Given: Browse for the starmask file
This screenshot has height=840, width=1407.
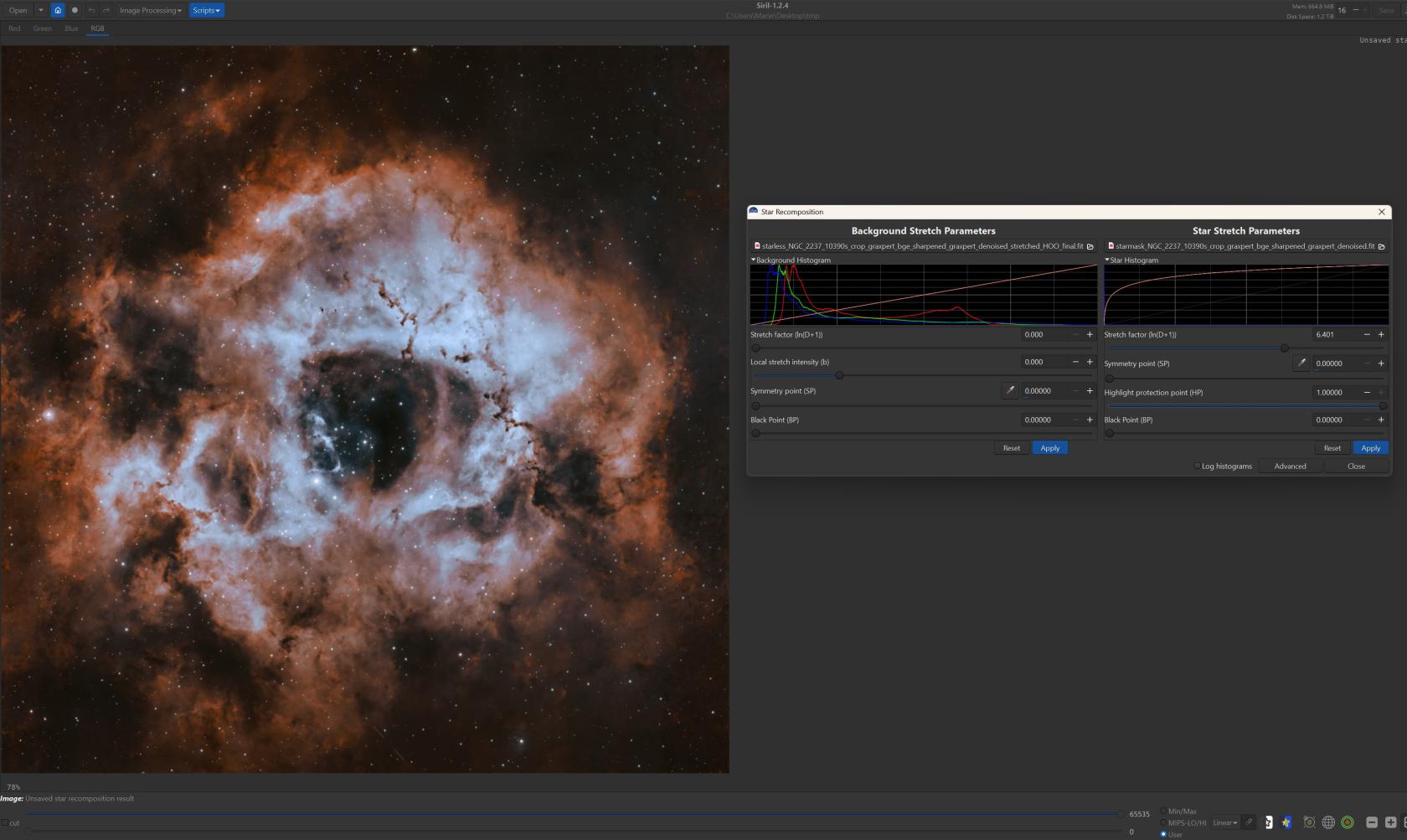Looking at the screenshot, I should [x=1381, y=246].
